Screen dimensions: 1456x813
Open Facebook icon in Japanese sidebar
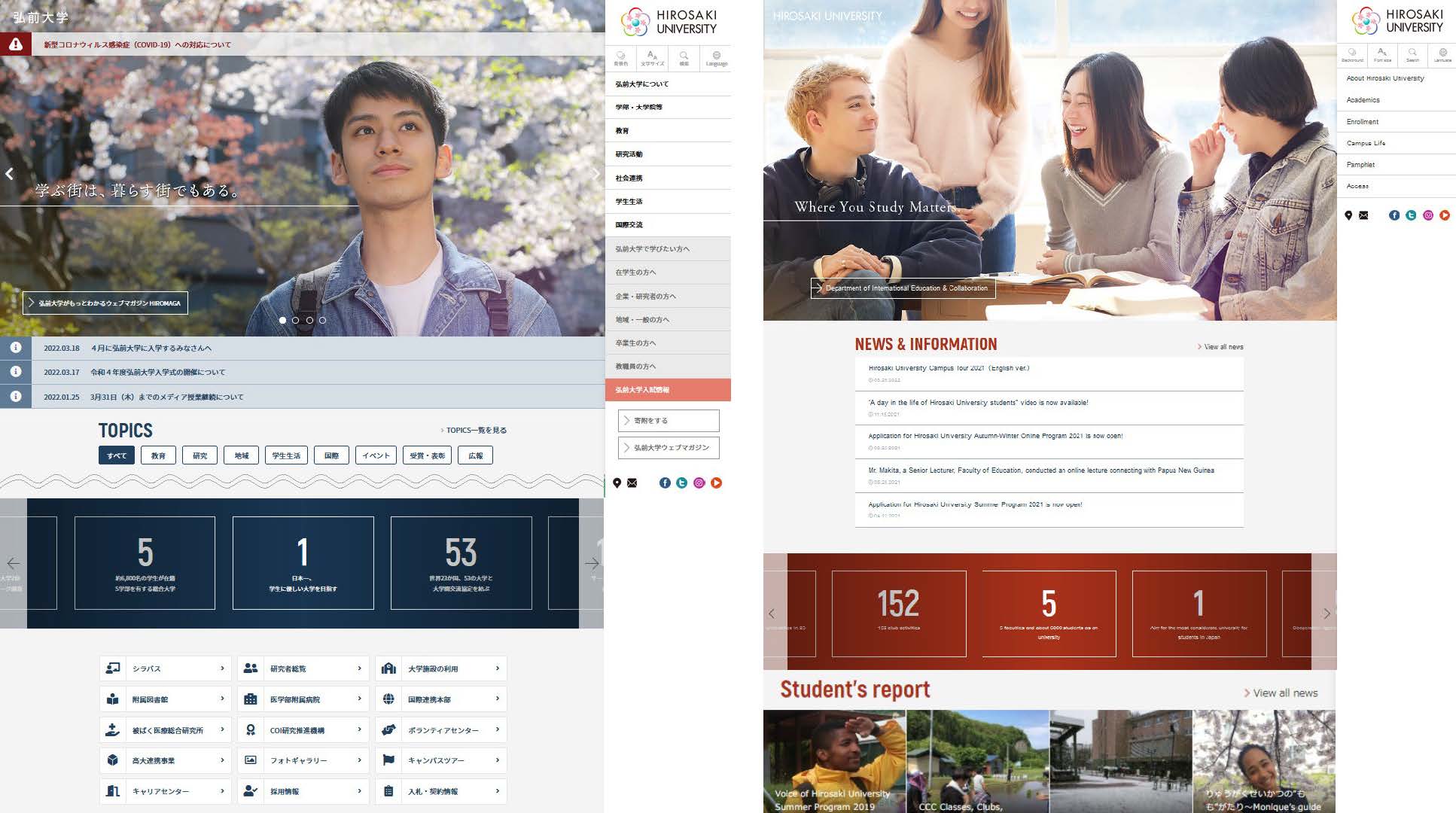tap(665, 483)
